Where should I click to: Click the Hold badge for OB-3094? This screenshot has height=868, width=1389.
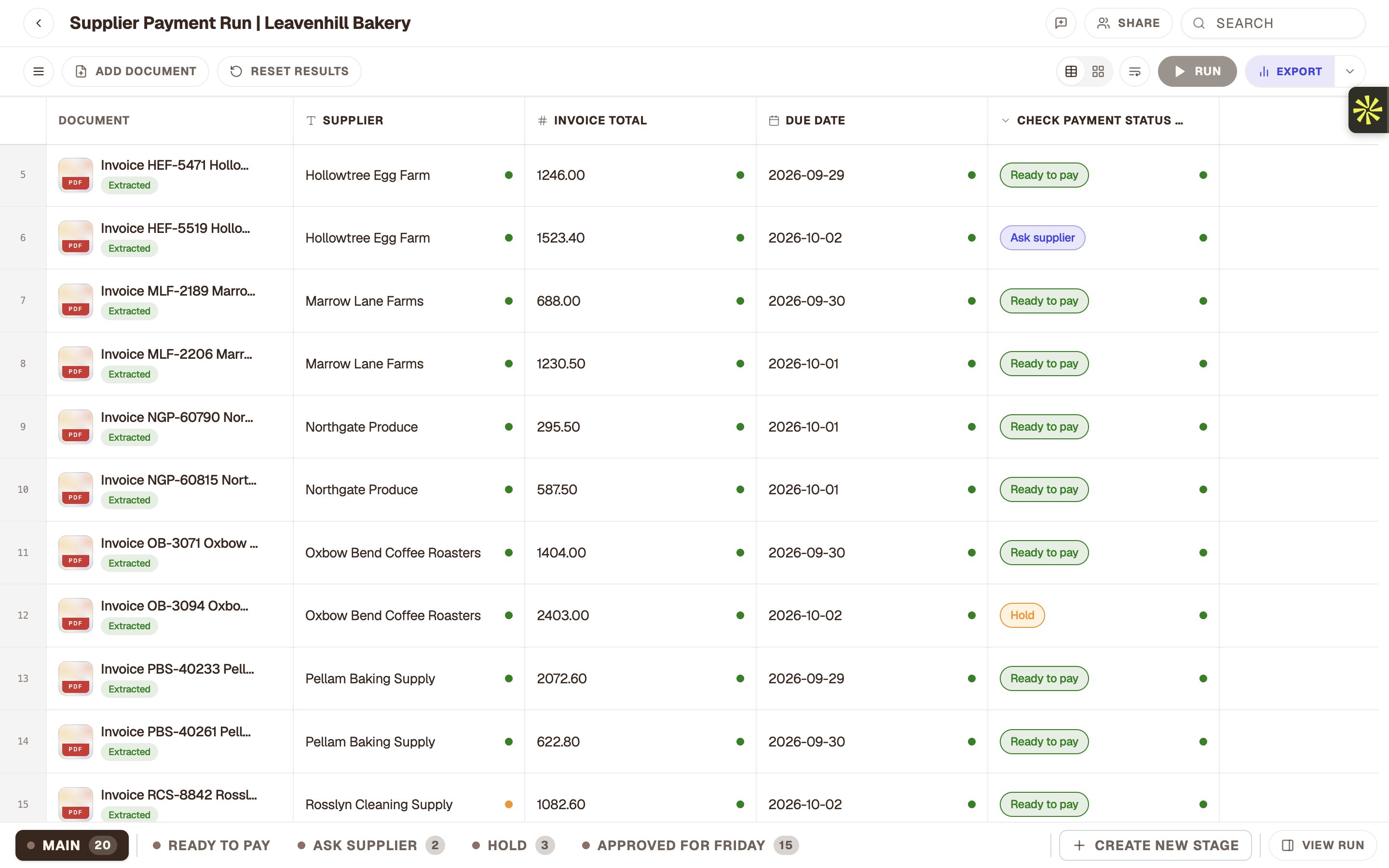pos(1021,615)
